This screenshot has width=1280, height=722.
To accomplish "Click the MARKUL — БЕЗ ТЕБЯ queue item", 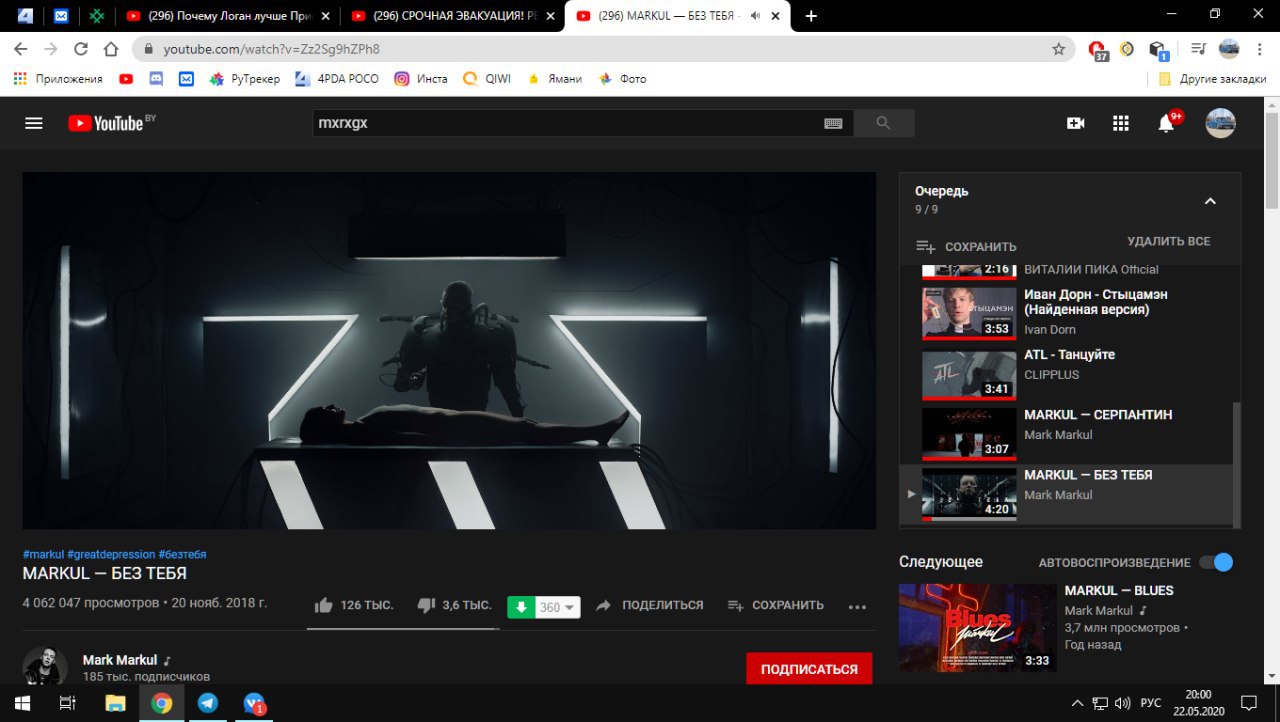I will (1065, 495).
